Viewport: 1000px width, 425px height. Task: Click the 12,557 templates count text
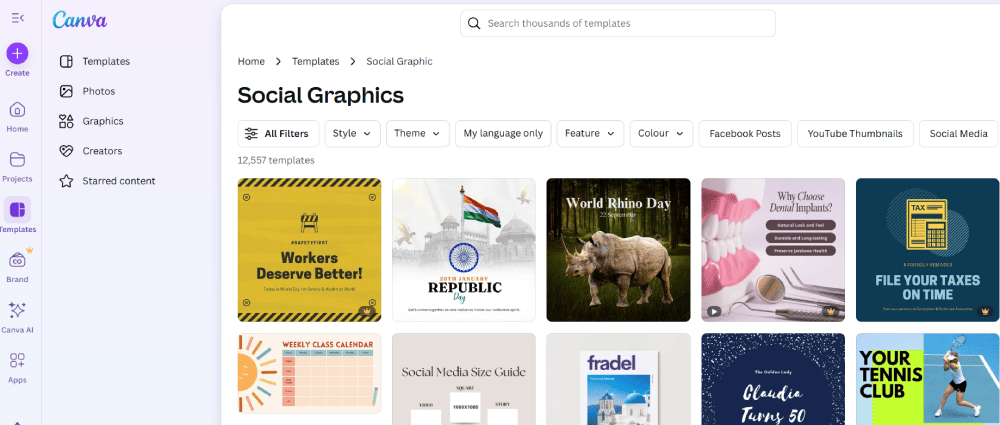276,160
